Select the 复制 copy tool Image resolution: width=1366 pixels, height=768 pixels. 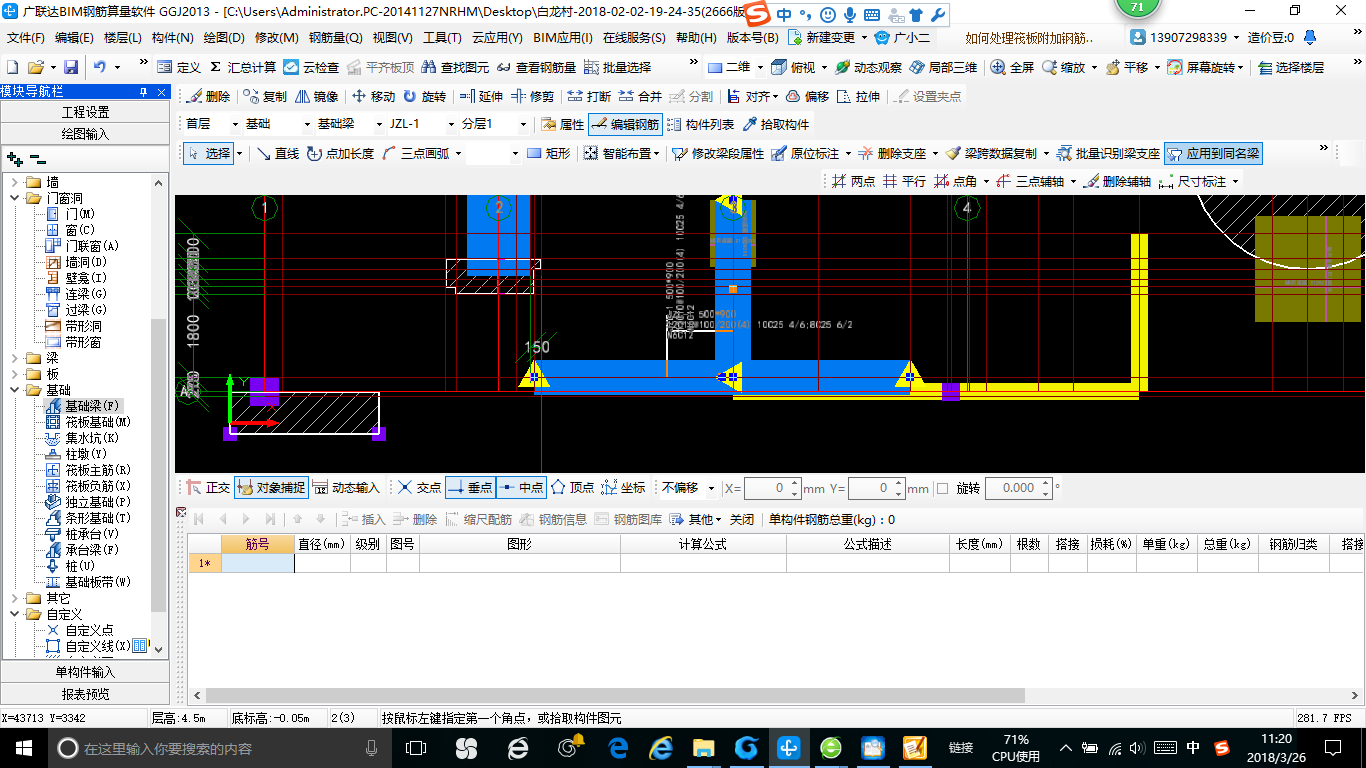pyautogui.click(x=265, y=97)
